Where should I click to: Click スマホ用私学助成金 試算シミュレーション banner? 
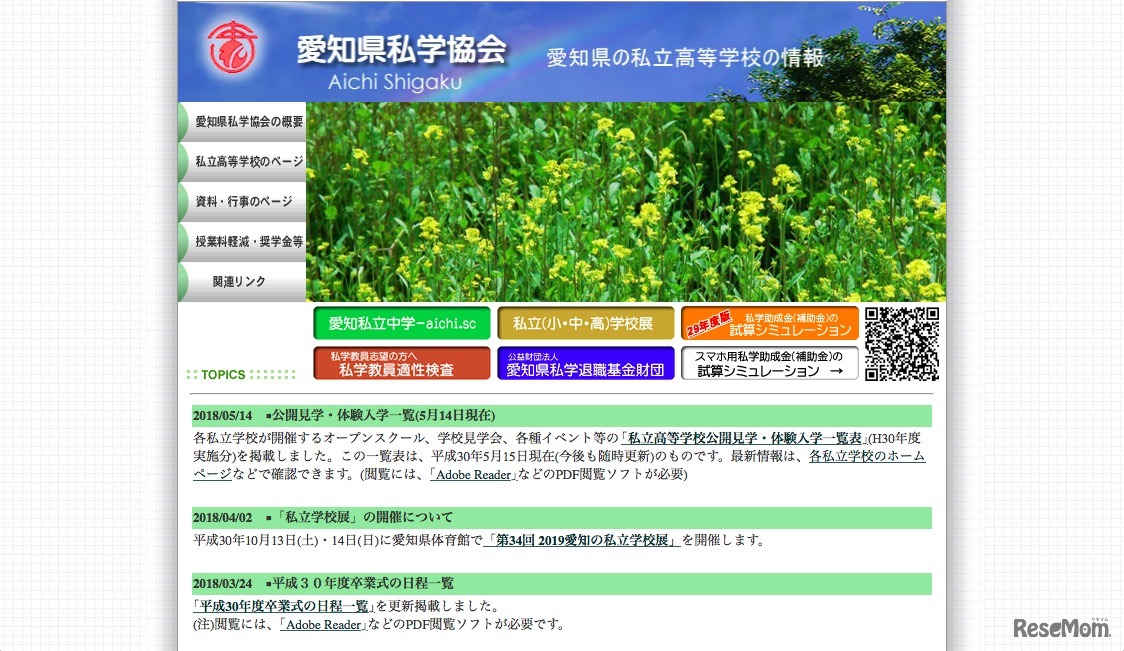(770, 363)
